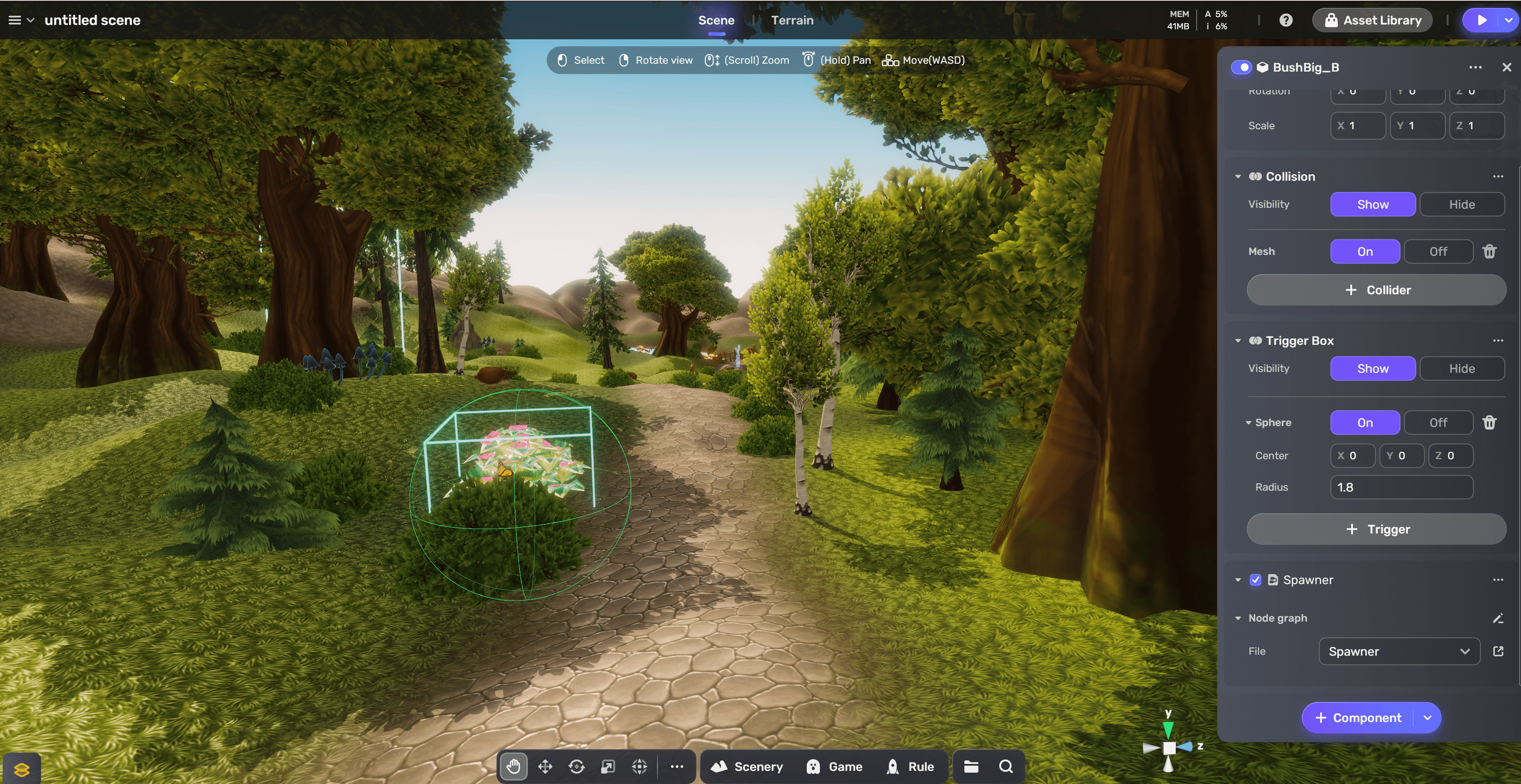Open the Asset Library
This screenshot has width=1521, height=784.
(x=1372, y=20)
